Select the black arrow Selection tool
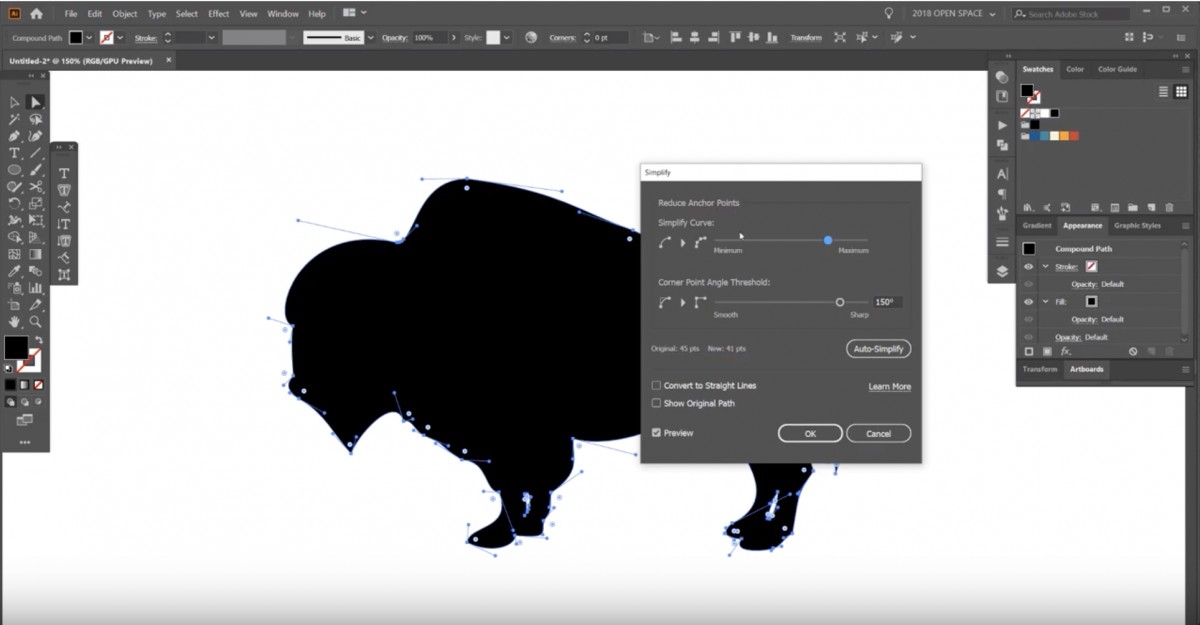The width and height of the screenshot is (1200, 625). tap(15, 102)
